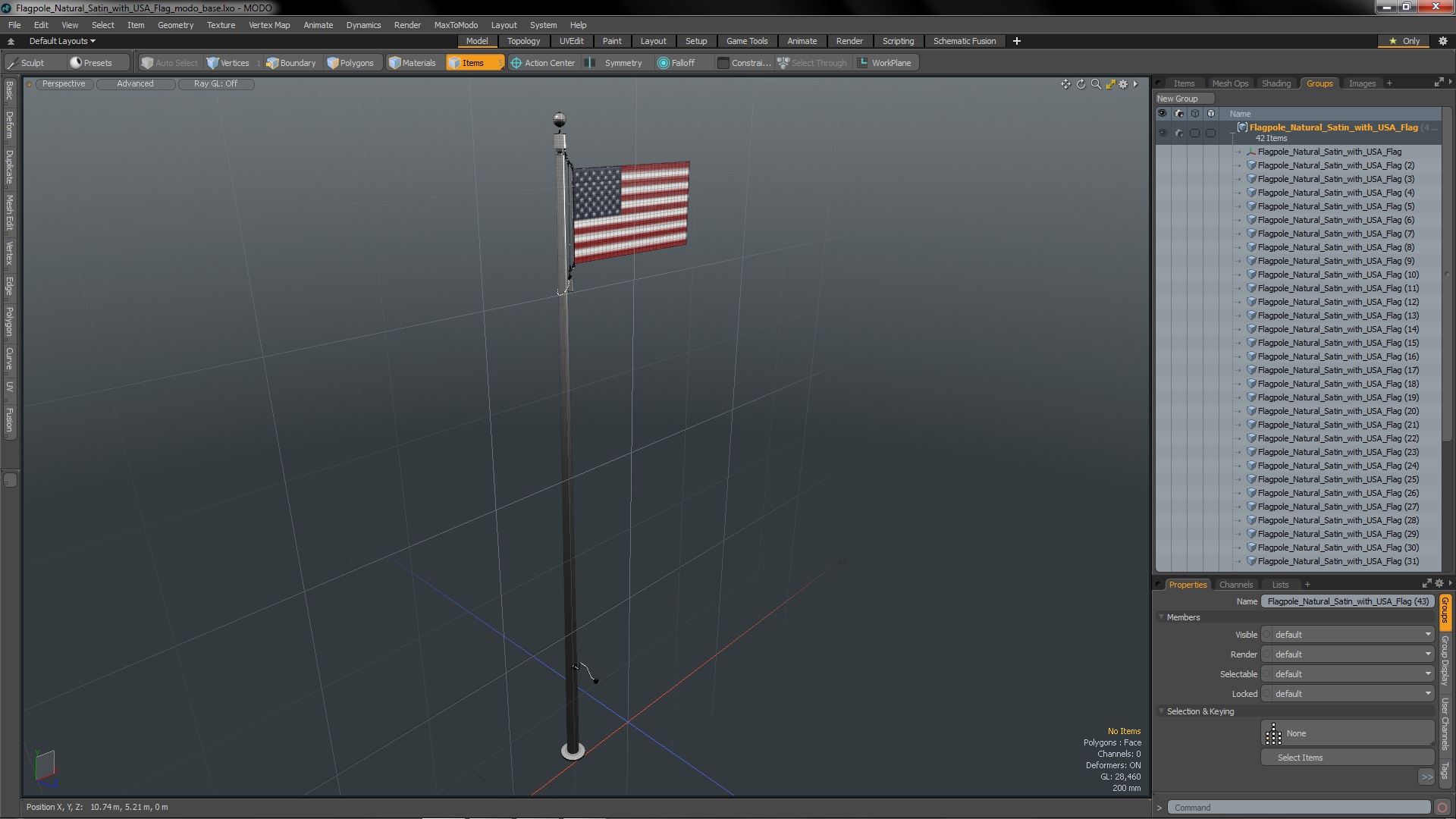Switch to the Shading tab
This screenshot has height=819, width=1456.
(1276, 83)
